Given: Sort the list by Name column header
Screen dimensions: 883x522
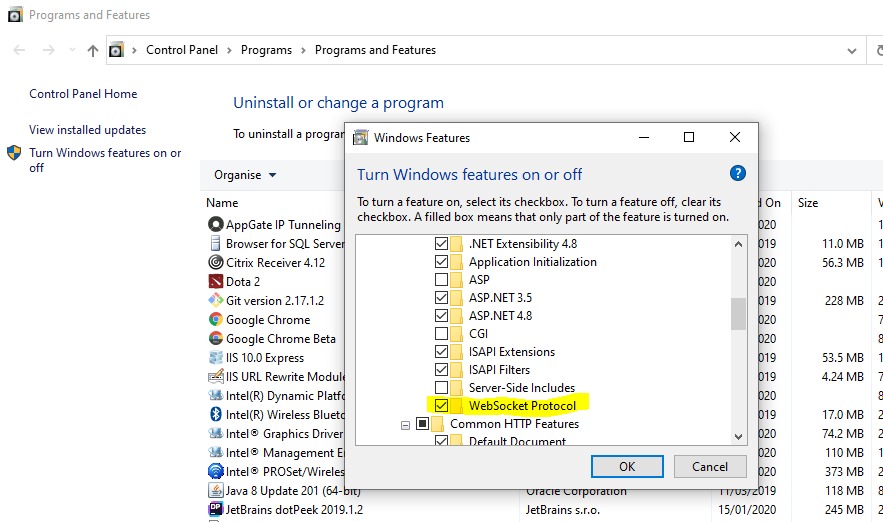Looking at the screenshot, I should (222, 203).
